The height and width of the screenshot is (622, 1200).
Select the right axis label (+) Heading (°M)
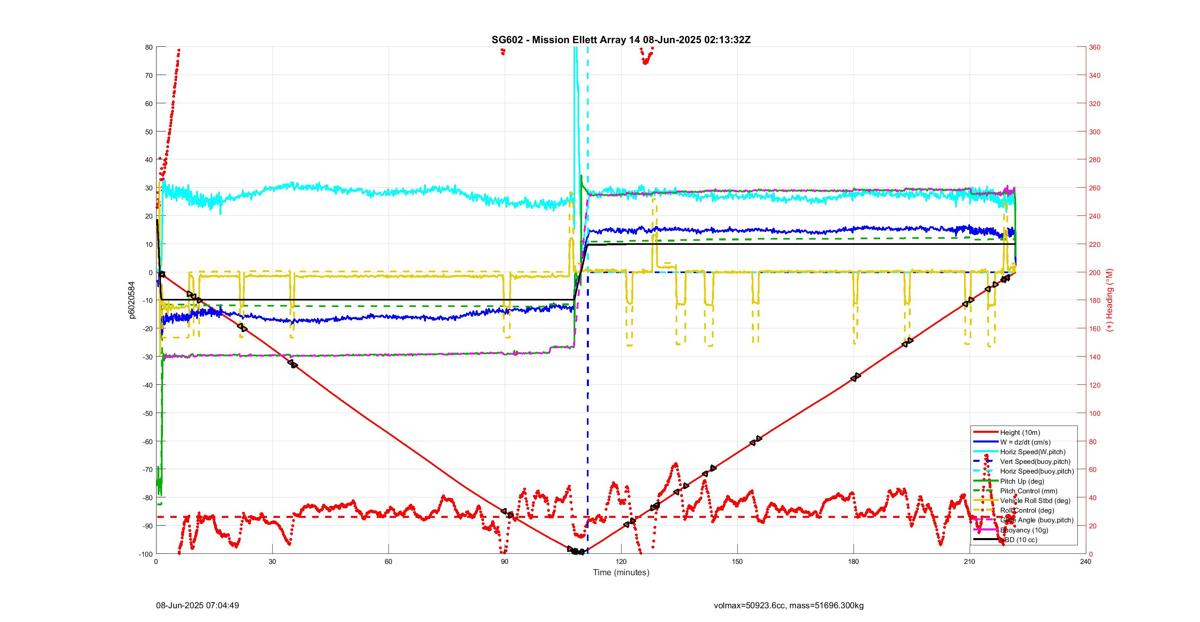1110,300
